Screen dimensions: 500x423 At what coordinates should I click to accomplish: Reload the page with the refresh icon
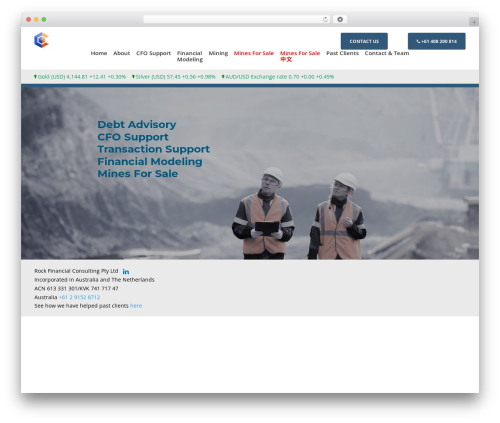click(325, 20)
